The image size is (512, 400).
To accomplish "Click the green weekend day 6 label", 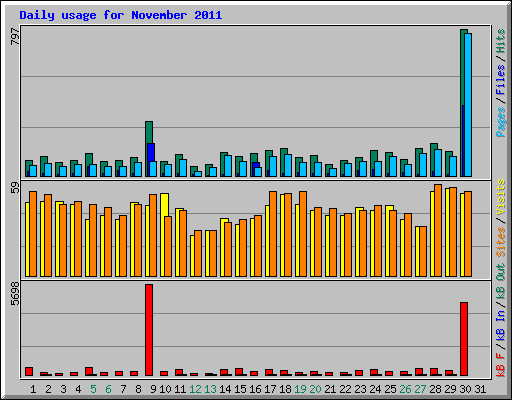I will click(108, 389).
